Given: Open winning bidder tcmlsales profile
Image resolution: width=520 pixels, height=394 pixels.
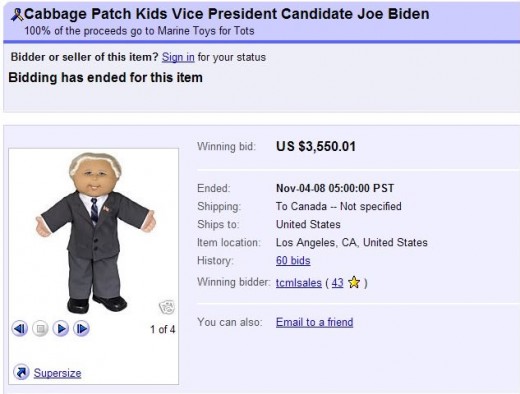Looking at the screenshot, I should click(x=299, y=283).
